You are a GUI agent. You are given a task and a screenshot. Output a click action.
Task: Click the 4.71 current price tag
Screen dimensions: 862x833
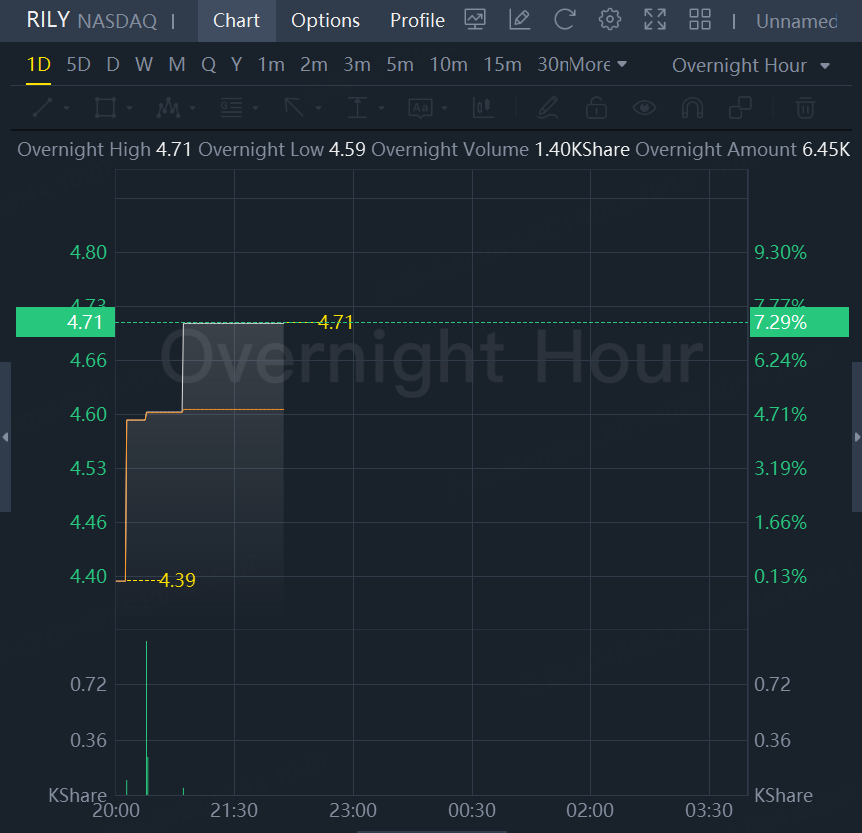point(65,322)
